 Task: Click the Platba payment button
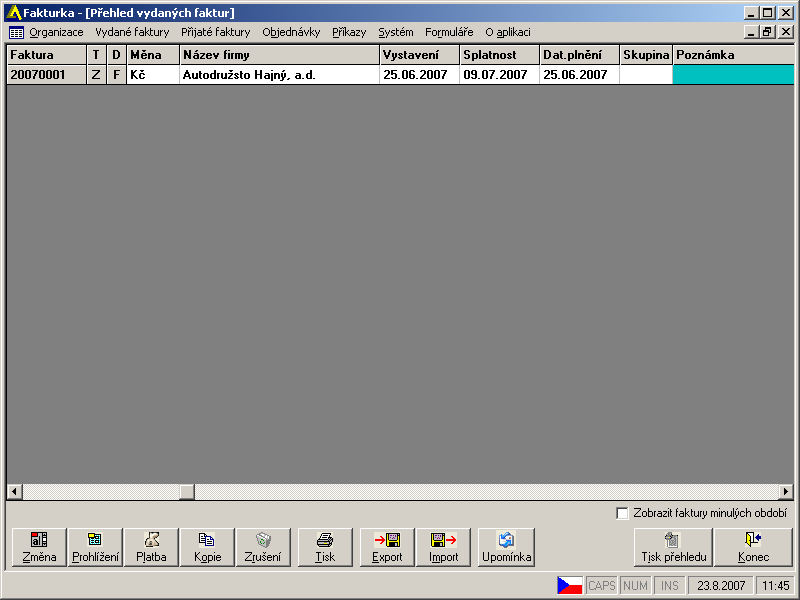click(x=152, y=547)
